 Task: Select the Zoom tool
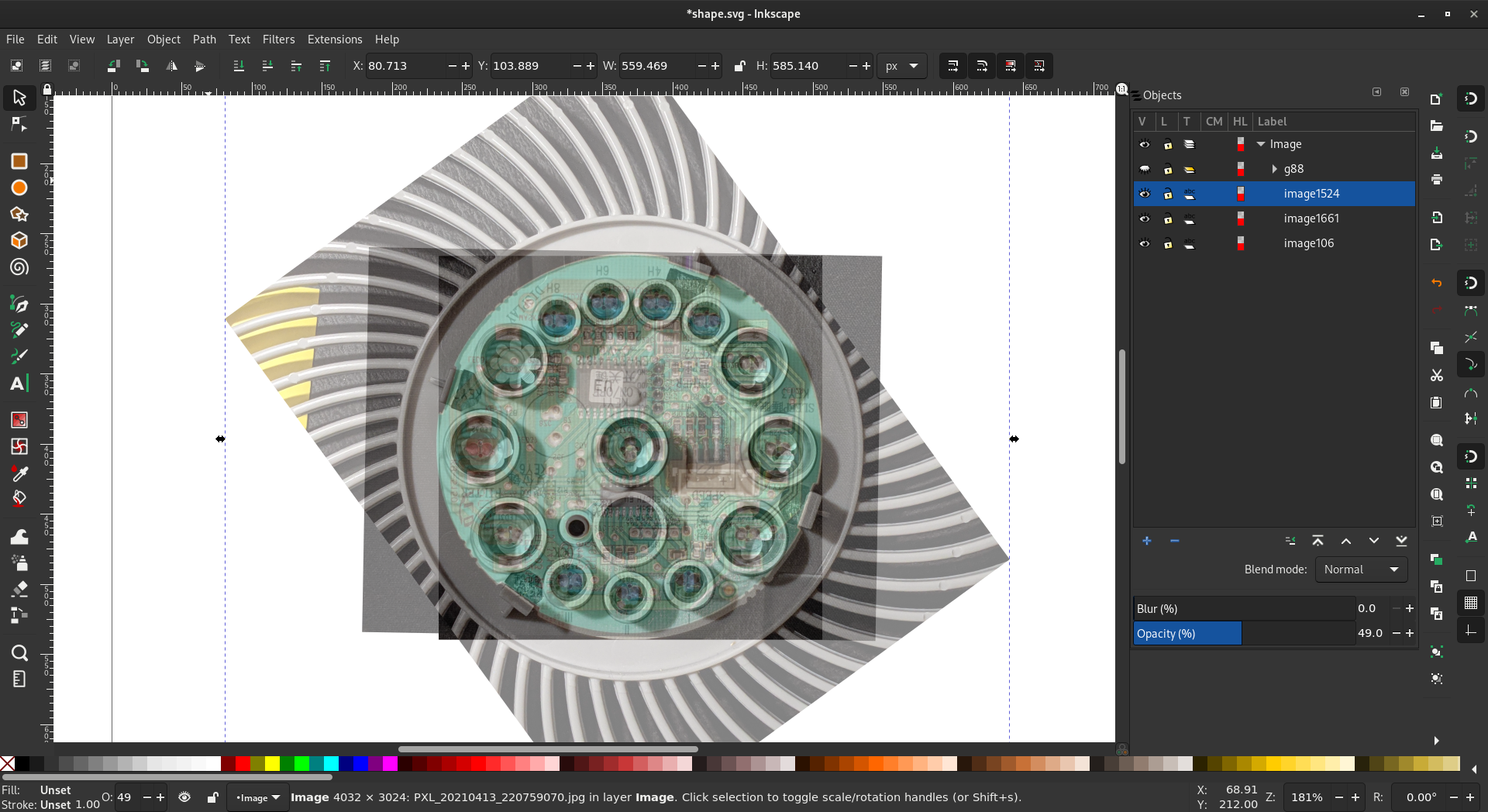point(19,652)
